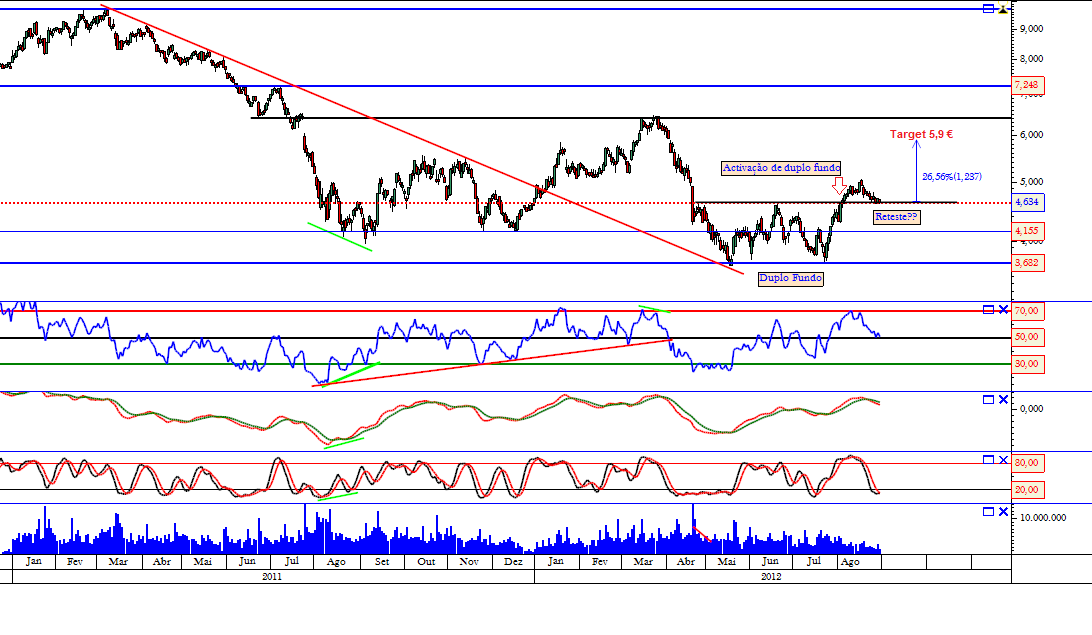Click the Ago 2011 month label
The width and height of the screenshot is (1092, 635).
click(336, 562)
